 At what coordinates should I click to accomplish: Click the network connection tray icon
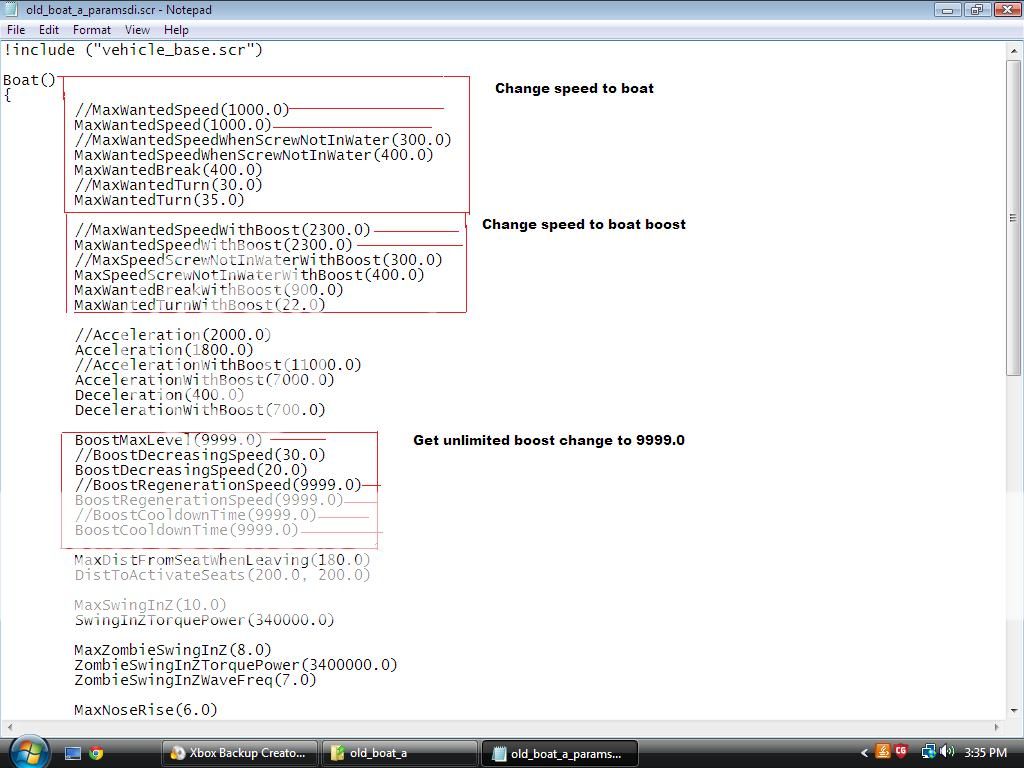click(x=928, y=752)
